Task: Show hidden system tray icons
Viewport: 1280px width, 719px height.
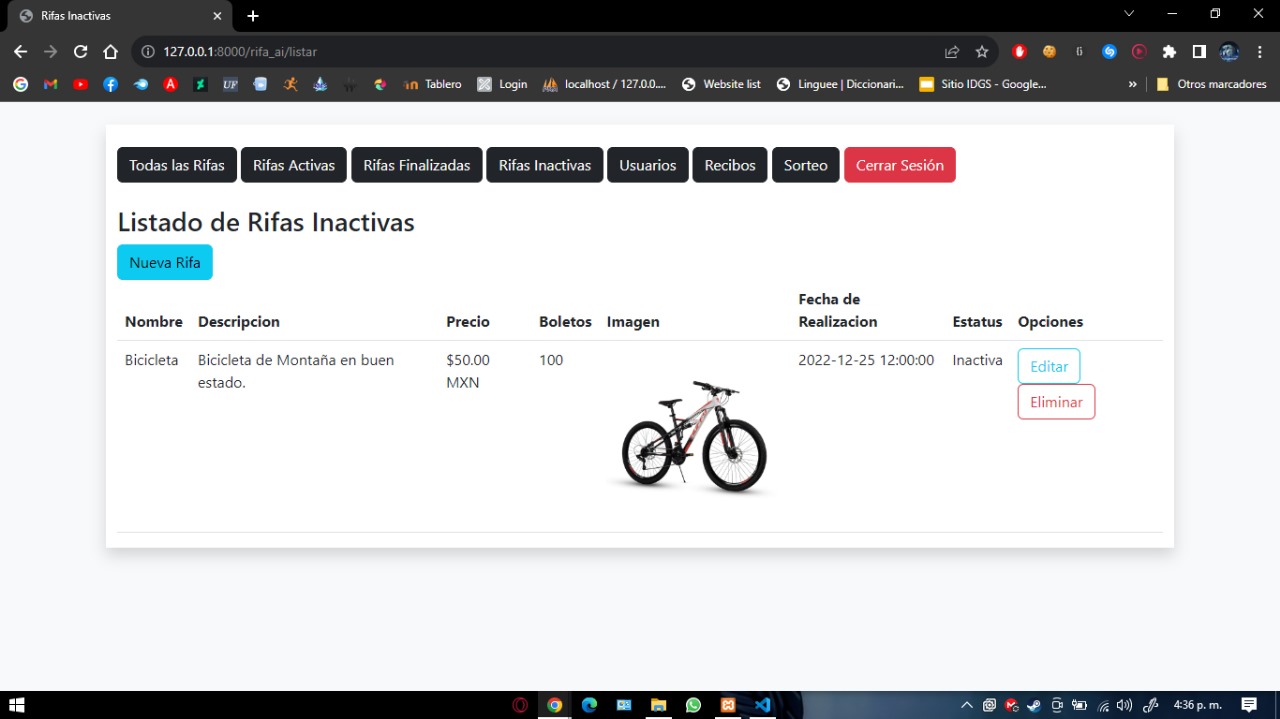Action: 966,705
